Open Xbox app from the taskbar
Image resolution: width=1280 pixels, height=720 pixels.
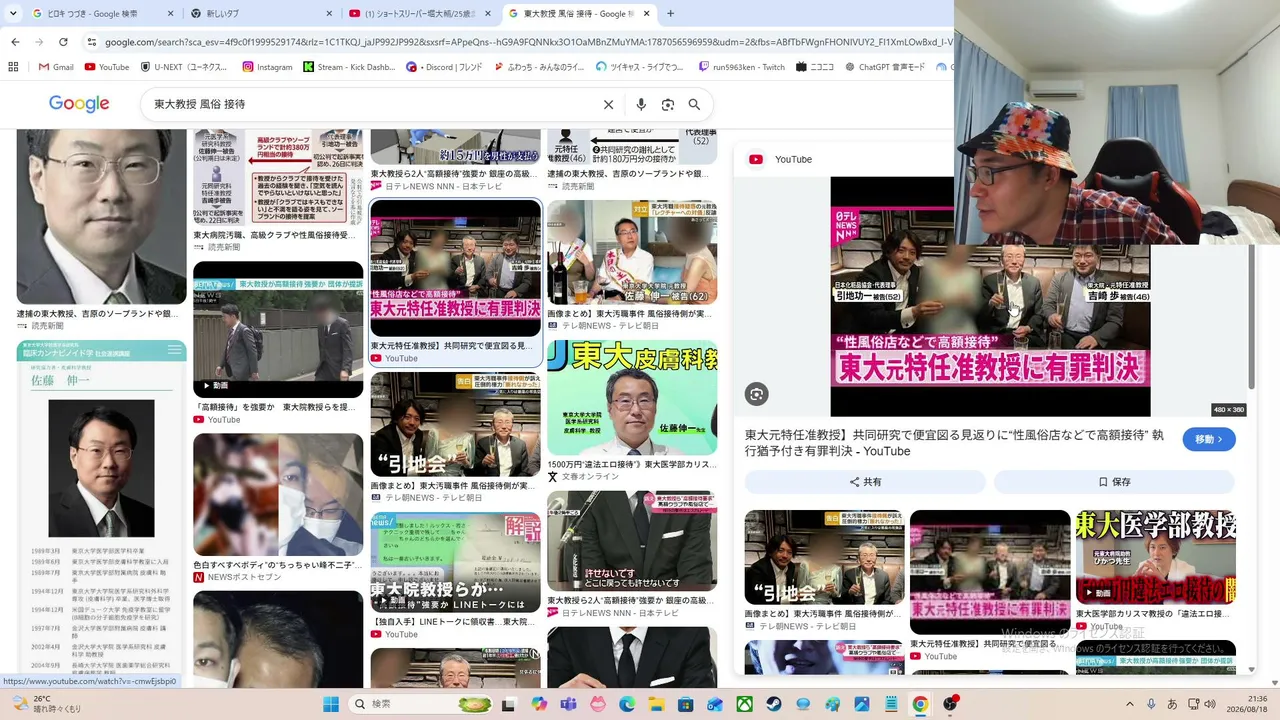tap(745, 704)
